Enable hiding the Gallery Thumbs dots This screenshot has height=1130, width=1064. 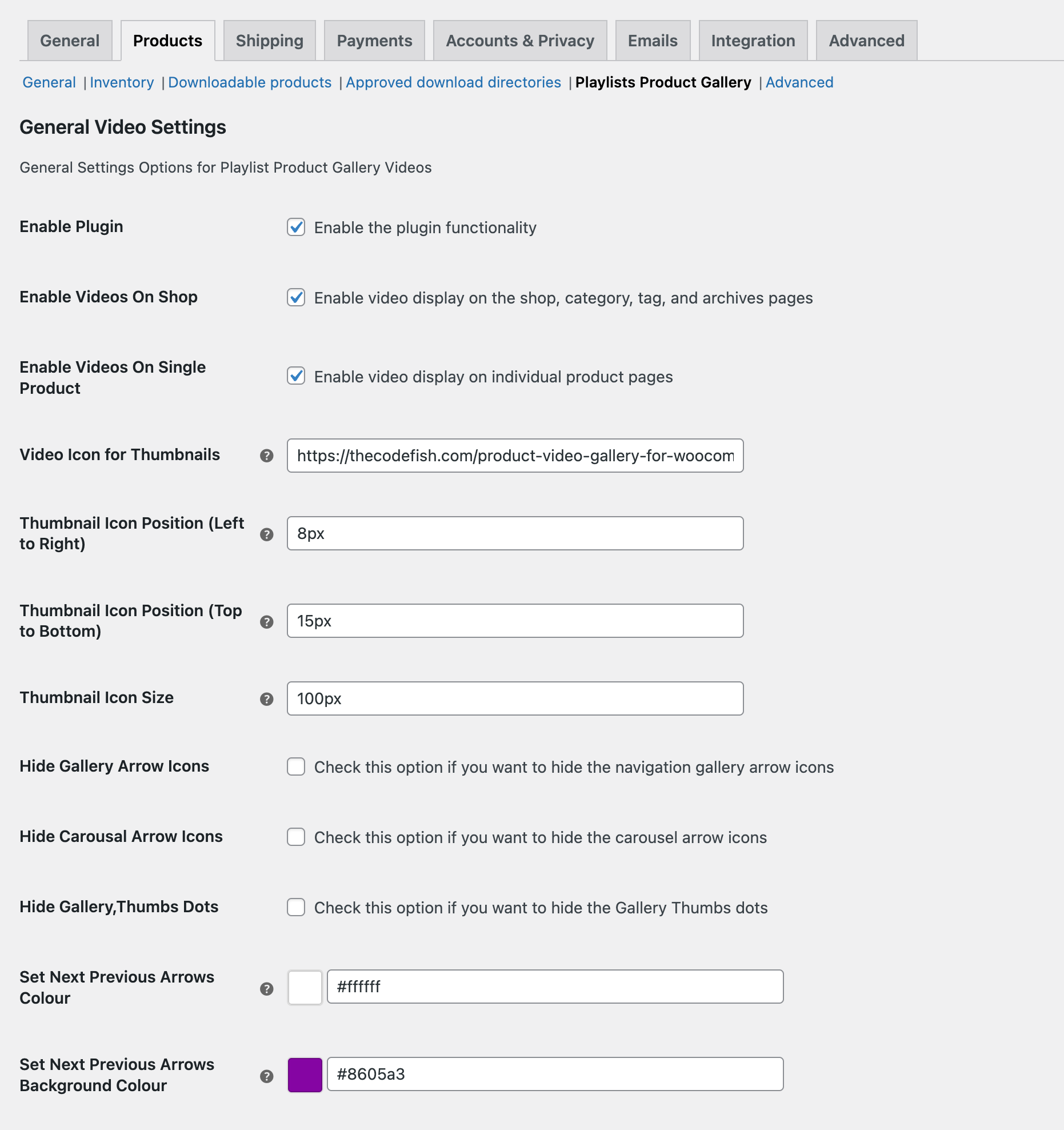pyautogui.click(x=296, y=907)
